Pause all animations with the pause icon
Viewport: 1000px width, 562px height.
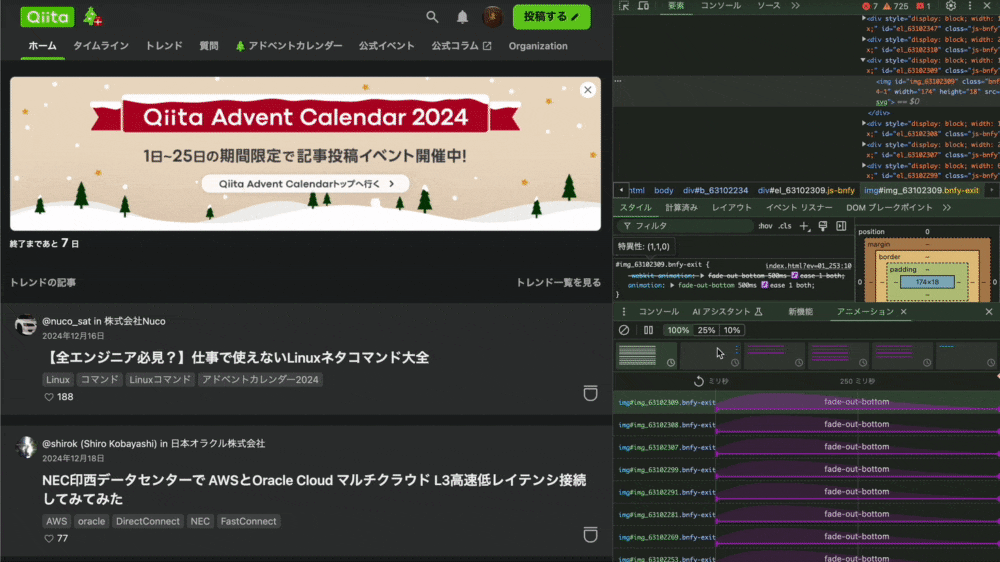coord(648,330)
